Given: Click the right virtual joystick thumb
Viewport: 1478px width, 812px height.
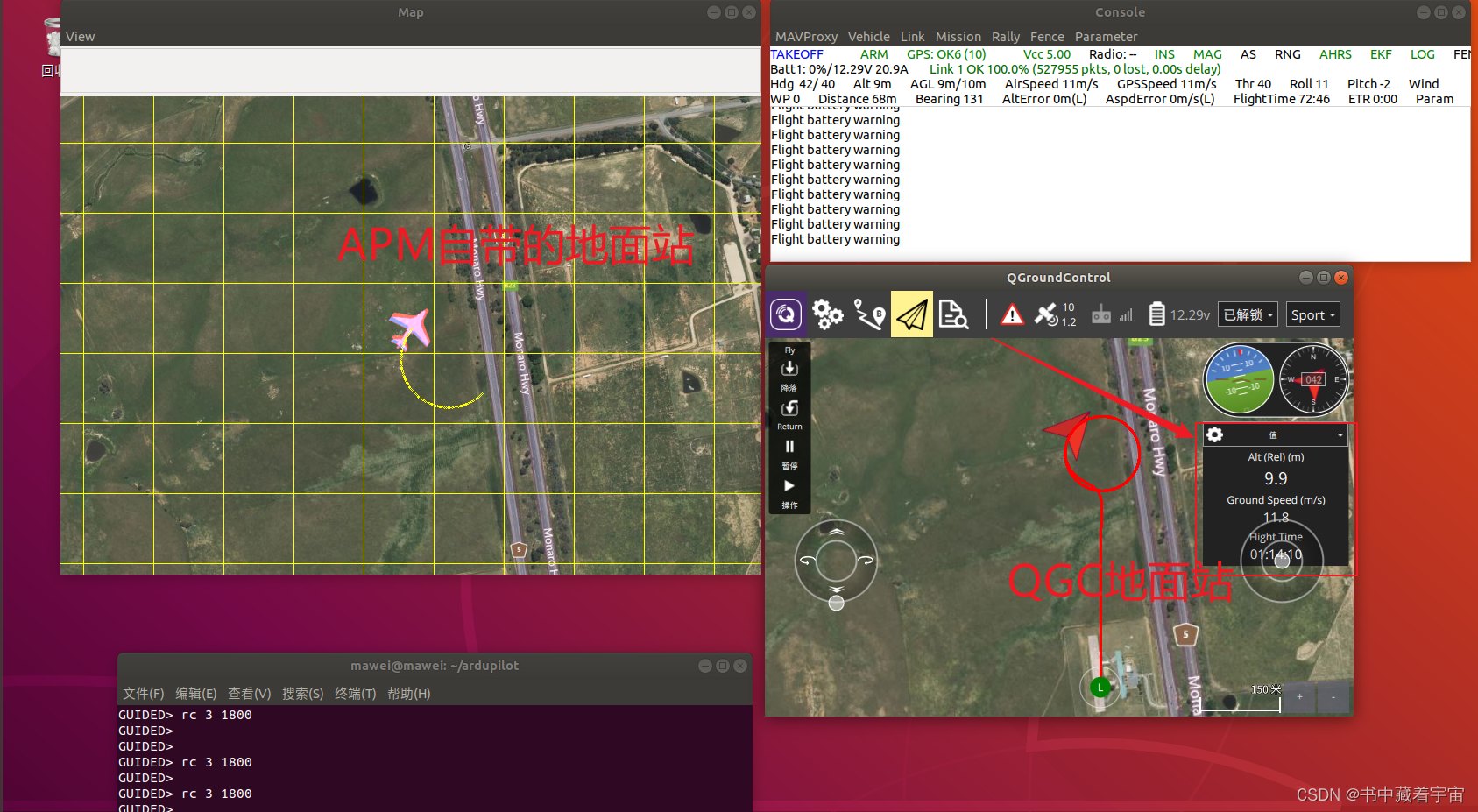Looking at the screenshot, I should 1282,561.
